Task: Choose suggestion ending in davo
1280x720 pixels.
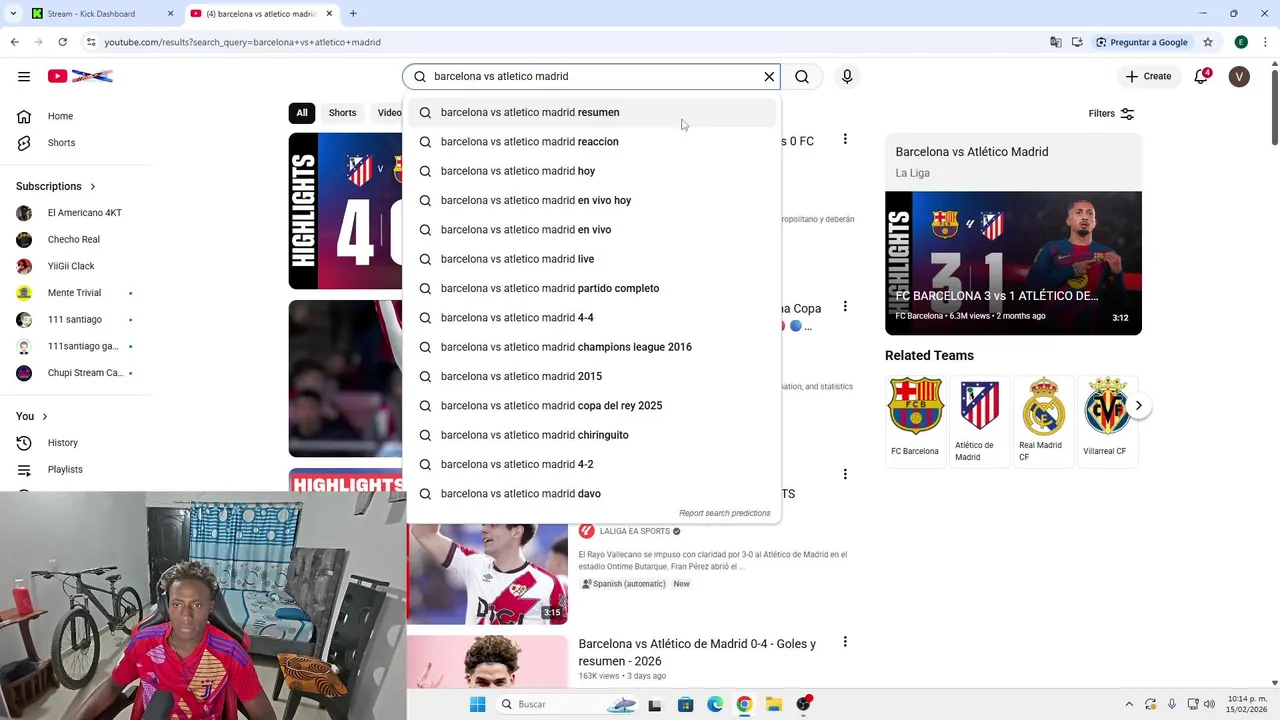Action: pos(592,494)
